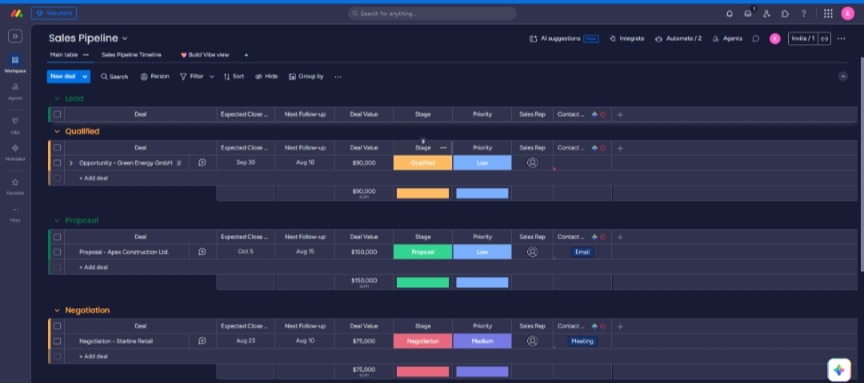Open Hide columns in the toolbar

pos(266,77)
